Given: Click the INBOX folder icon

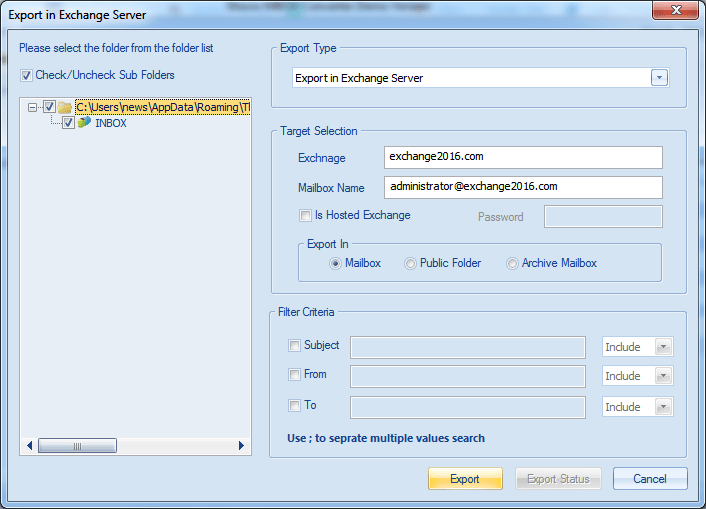Looking at the screenshot, I should [x=84, y=123].
